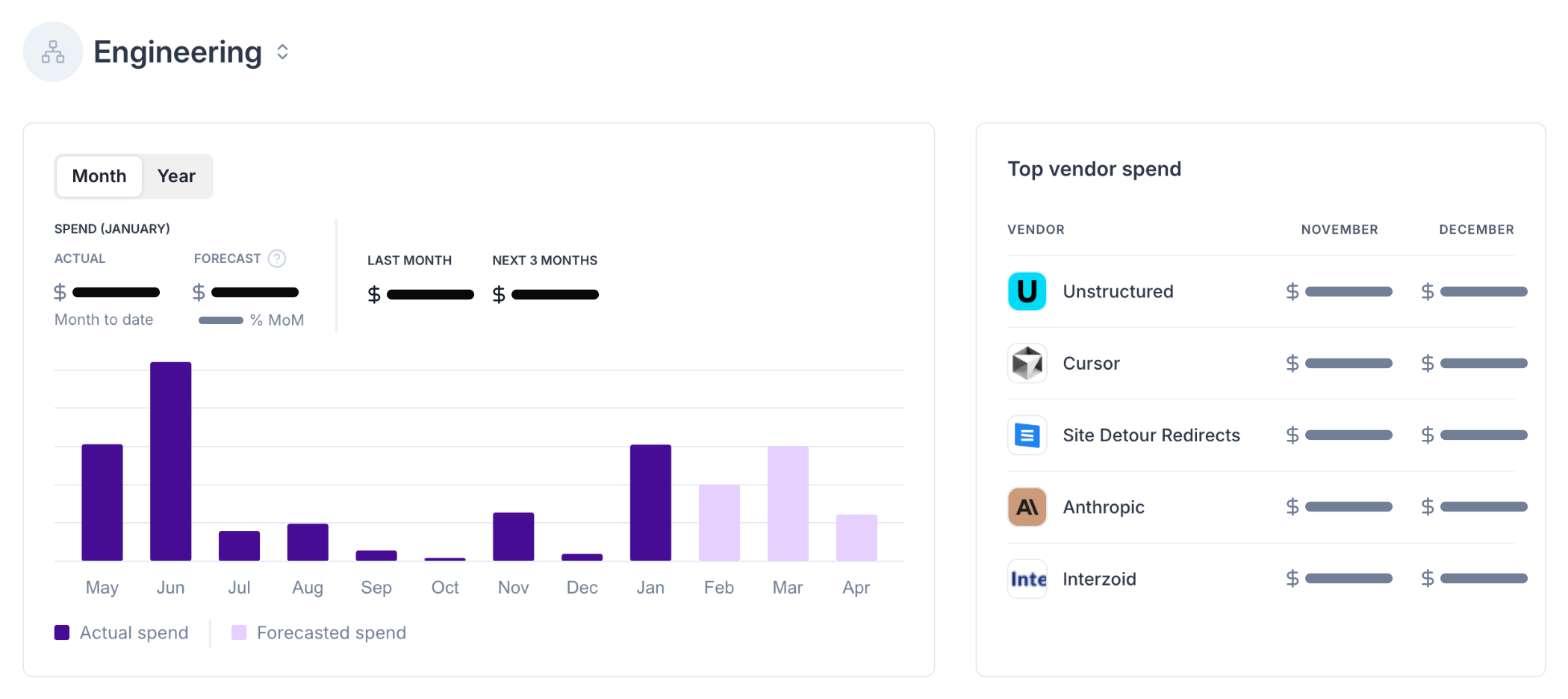Viewport: 1568px width, 699px height.
Task: Click the Engineering department org-chart icon
Action: tap(52, 52)
